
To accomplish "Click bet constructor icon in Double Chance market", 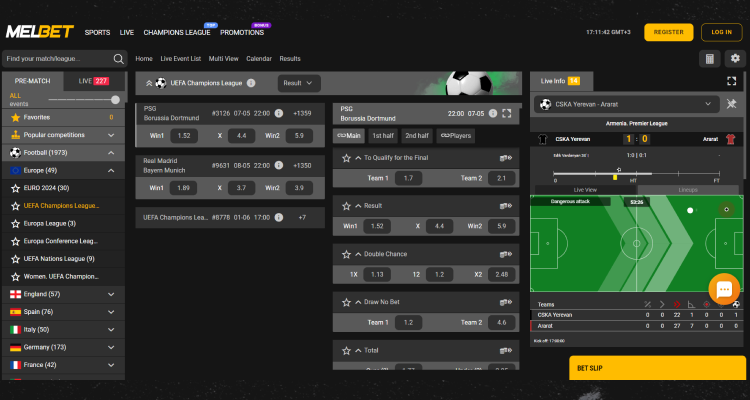I will coord(506,254).
